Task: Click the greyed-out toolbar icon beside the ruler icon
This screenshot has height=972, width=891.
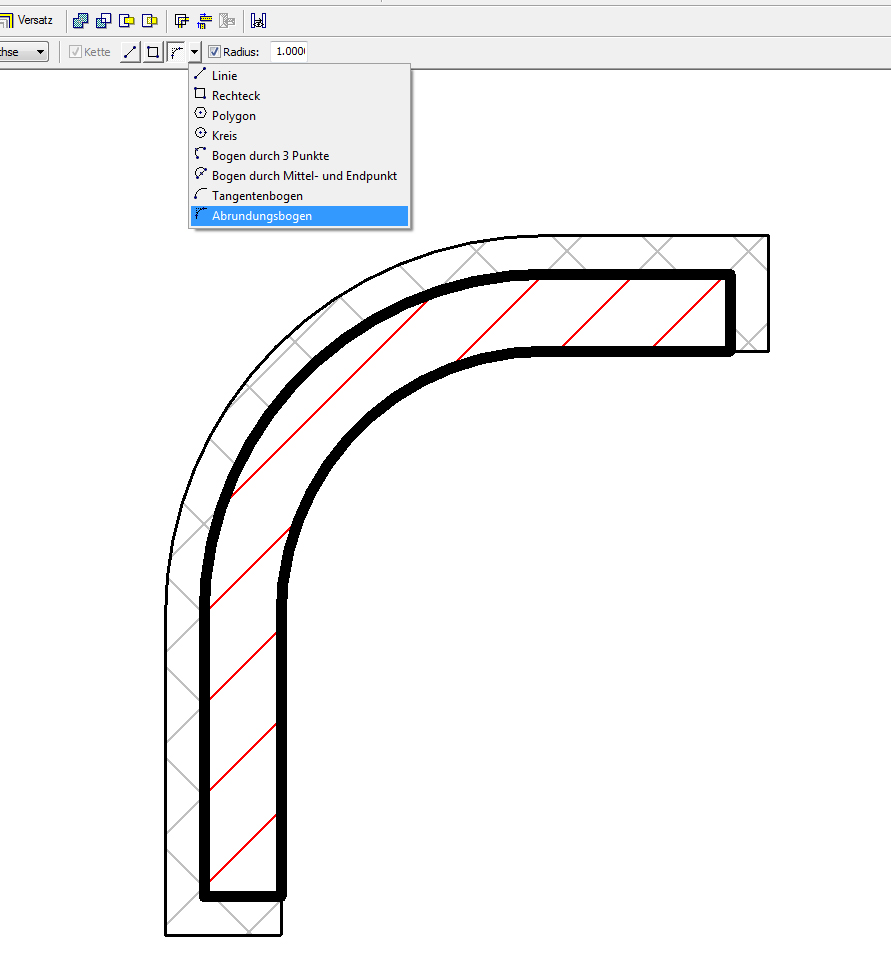Action: tap(228, 21)
